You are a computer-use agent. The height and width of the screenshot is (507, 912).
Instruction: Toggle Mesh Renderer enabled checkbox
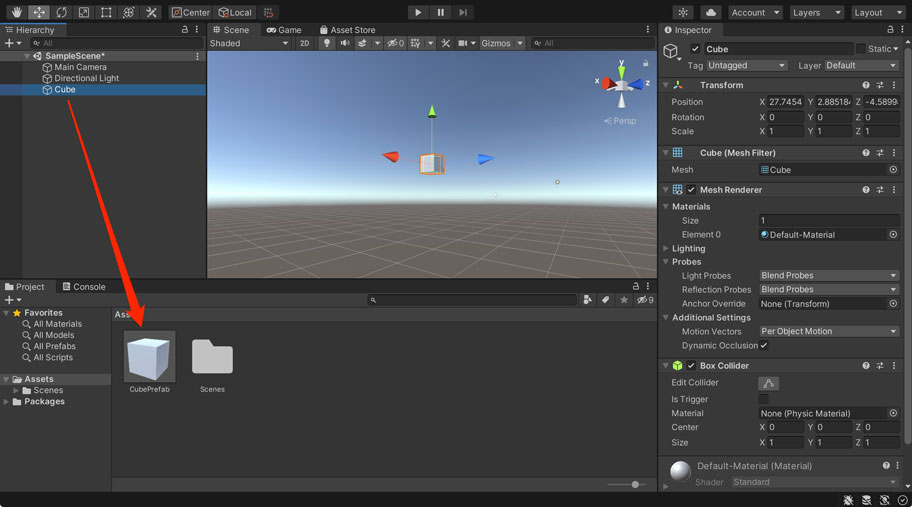tap(691, 190)
